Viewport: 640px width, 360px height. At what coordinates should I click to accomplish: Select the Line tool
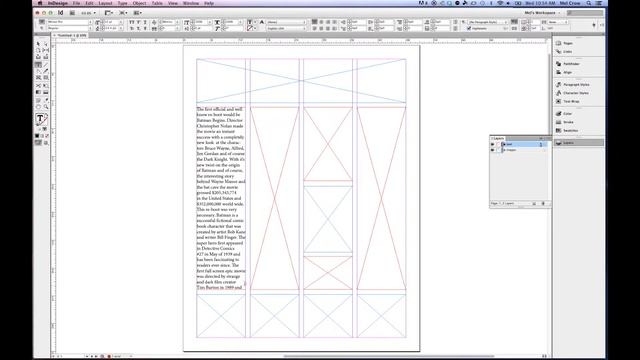[x=45, y=64]
